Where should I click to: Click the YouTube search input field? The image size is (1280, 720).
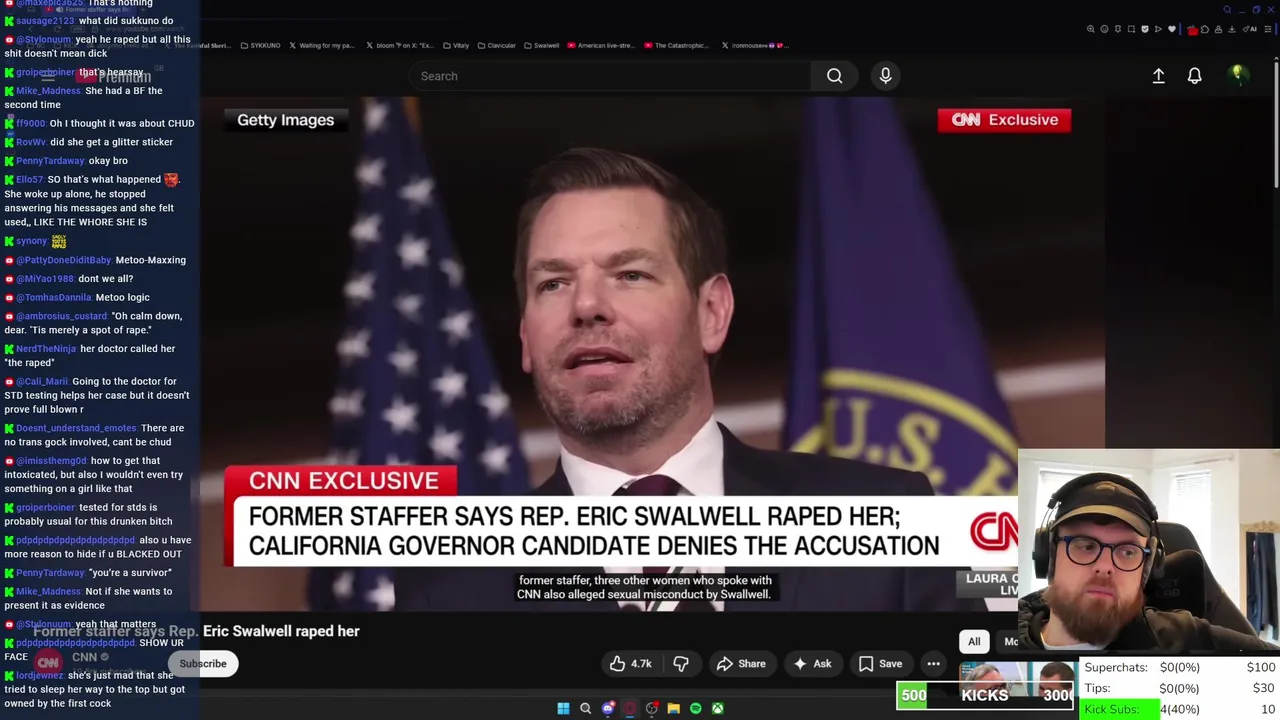pos(610,76)
